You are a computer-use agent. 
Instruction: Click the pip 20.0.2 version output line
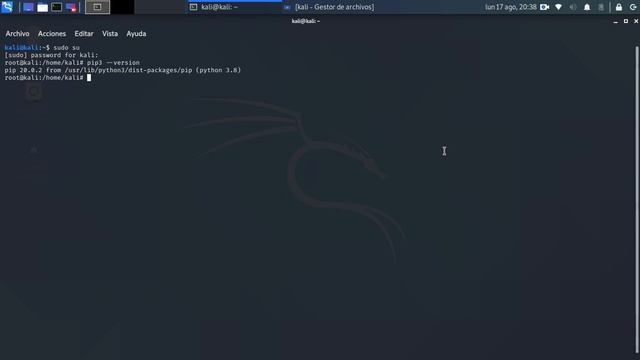point(123,70)
